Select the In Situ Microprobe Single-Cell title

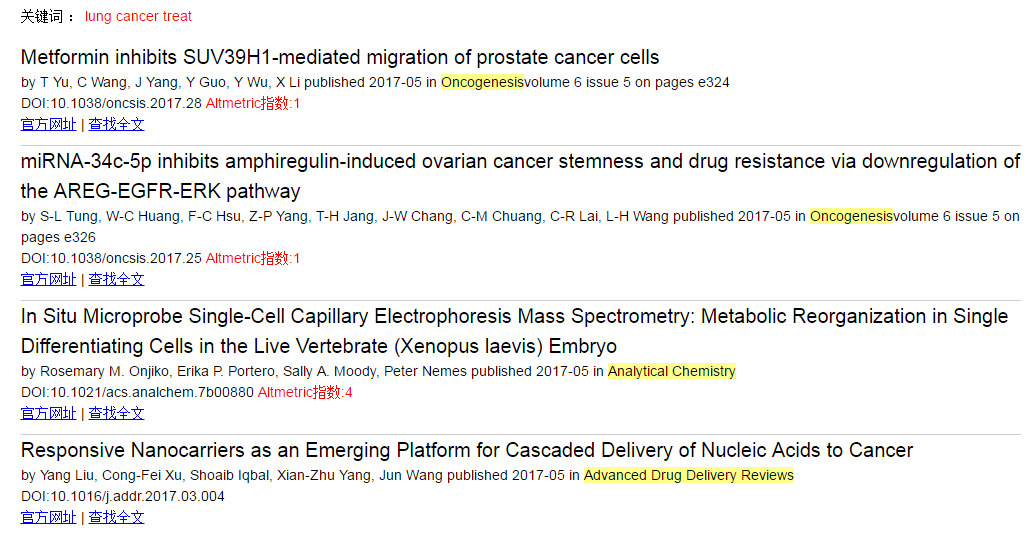[x=514, y=331]
